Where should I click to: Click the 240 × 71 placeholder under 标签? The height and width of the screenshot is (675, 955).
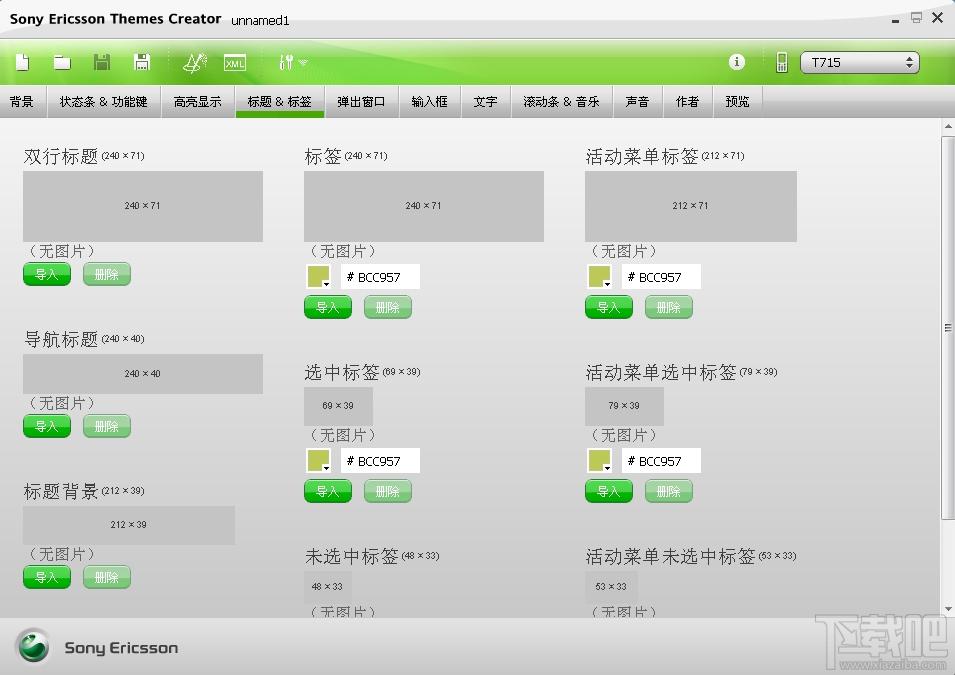pos(423,206)
